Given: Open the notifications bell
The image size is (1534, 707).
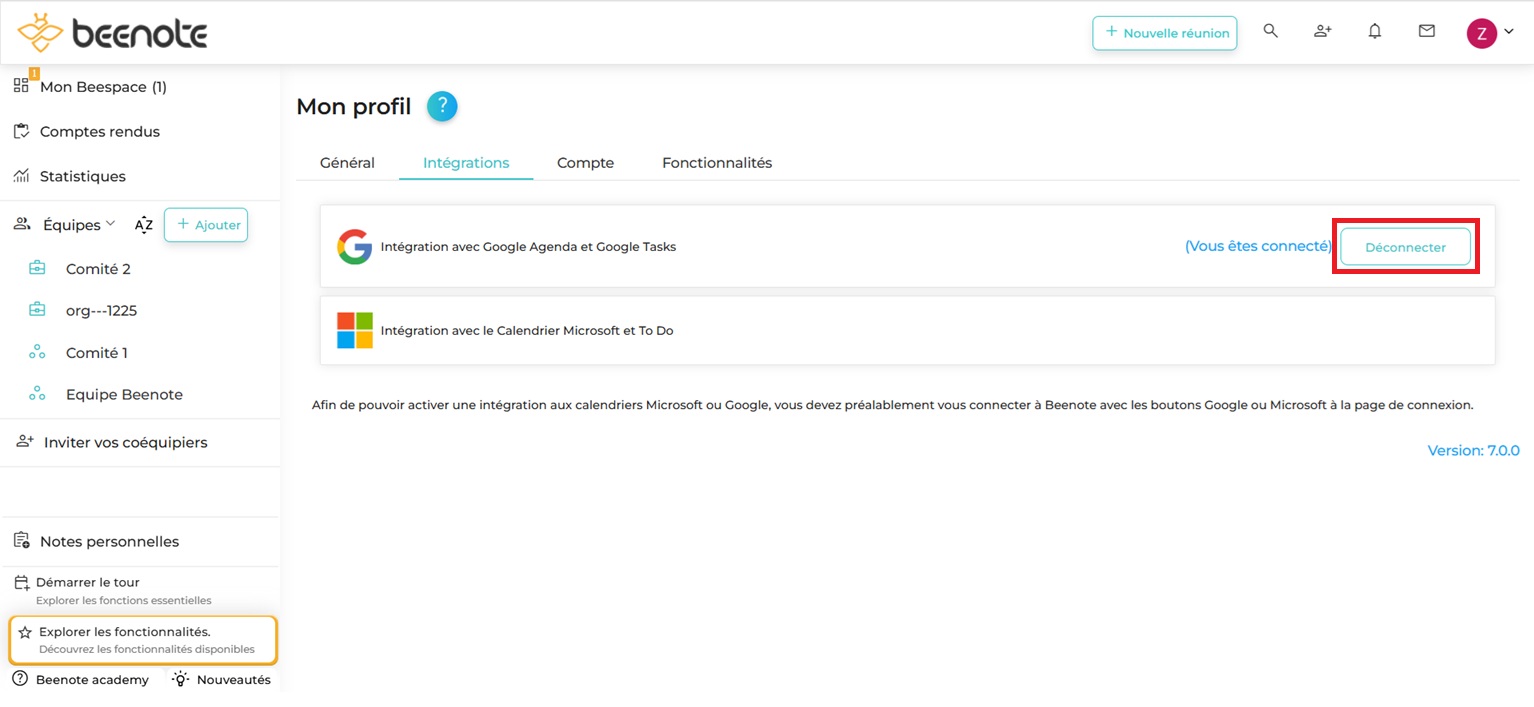Looking at the screenshot, I should point(1374,31).
